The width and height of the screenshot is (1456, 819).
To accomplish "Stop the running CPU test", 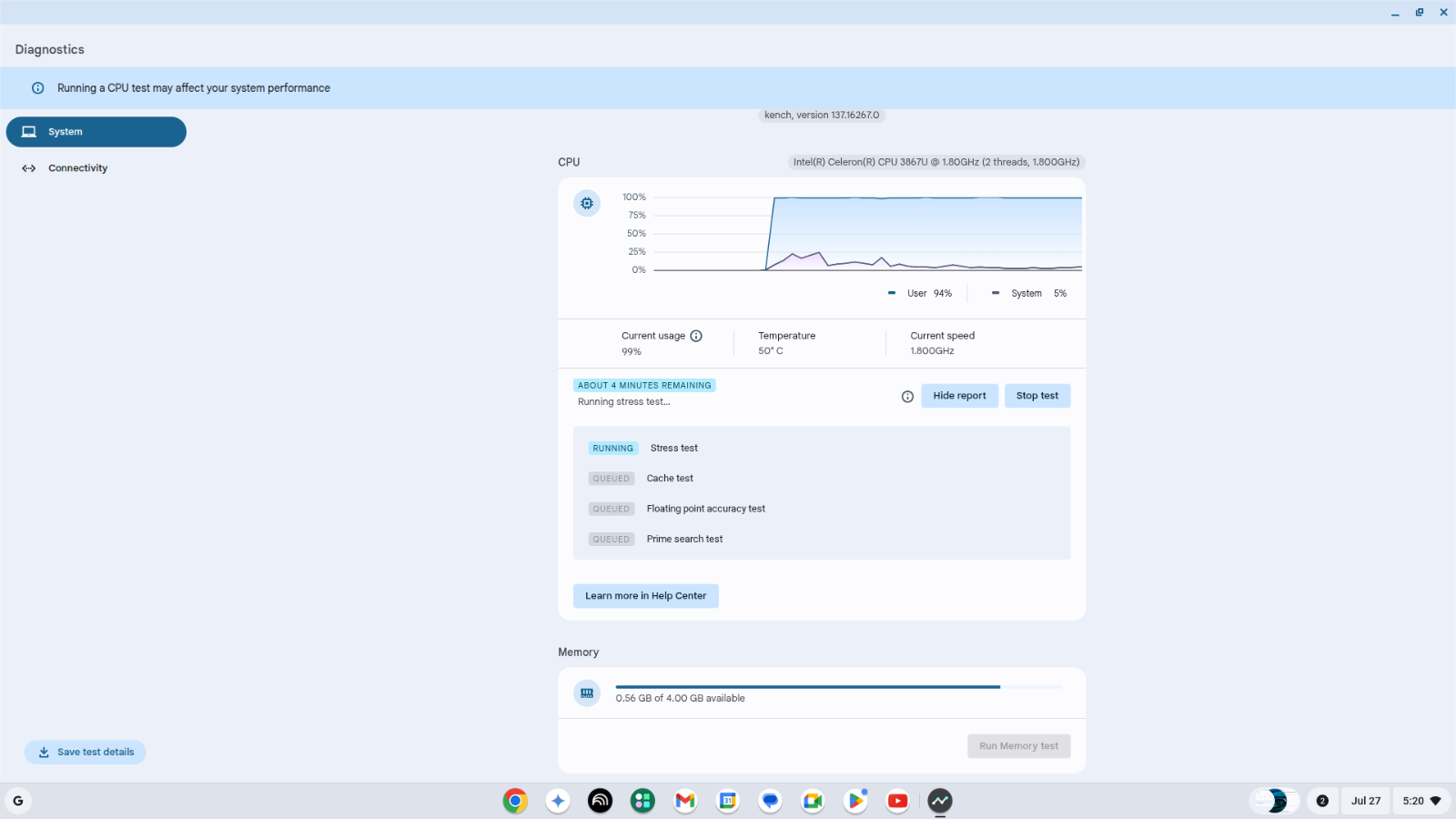I will click(x=1036, y=396).
